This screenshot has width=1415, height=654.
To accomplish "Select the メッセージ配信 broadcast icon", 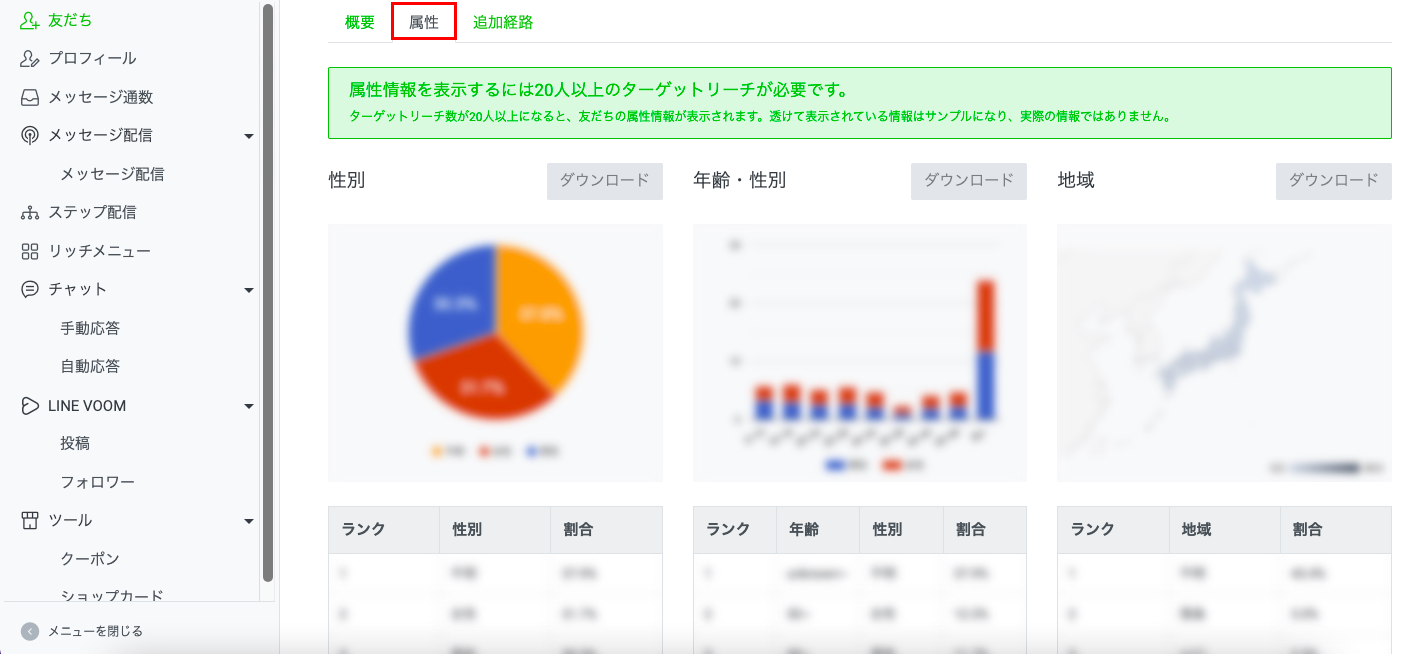I will 29,135.
